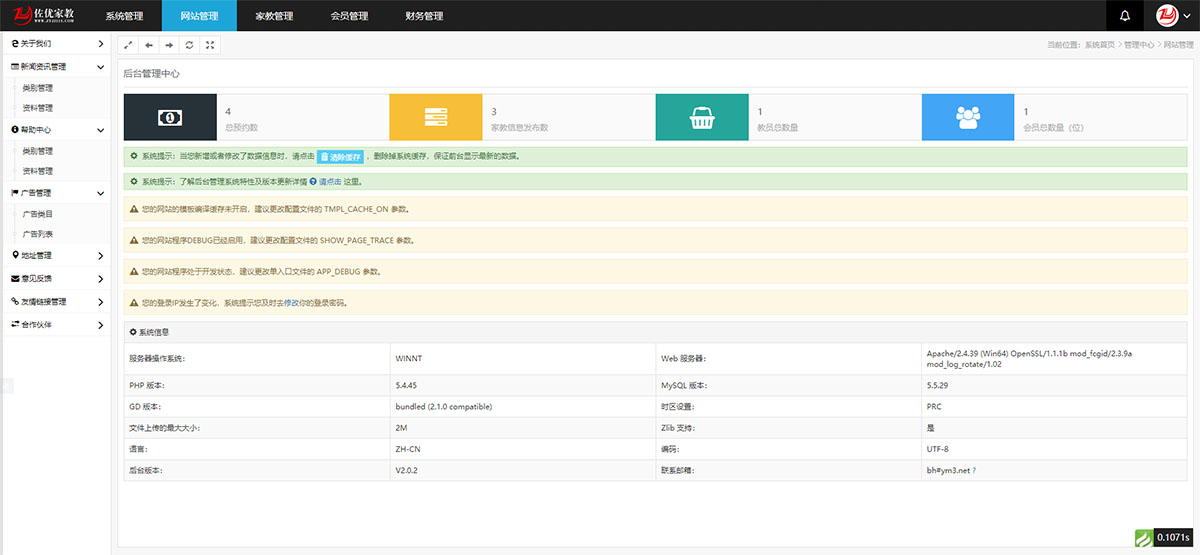1200x555 pixels.
Task: Expand the 地址管理 sidebar chevron
Action: (101, 256)
